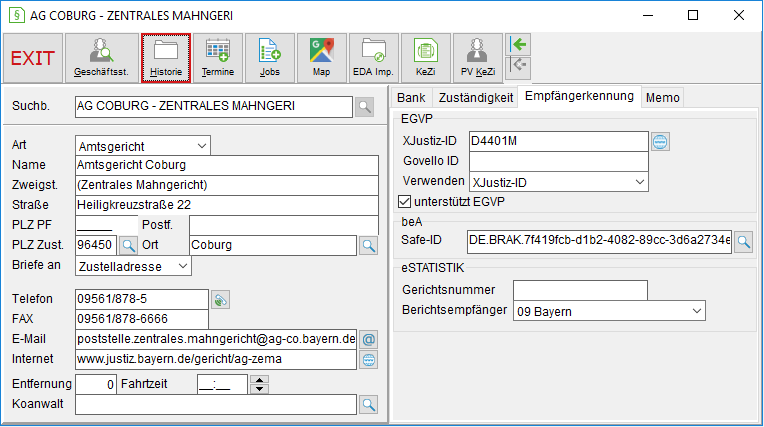Click the Postf. input field
The height and width of the screenshot is (427, 764).
click(x=284, y=225)
